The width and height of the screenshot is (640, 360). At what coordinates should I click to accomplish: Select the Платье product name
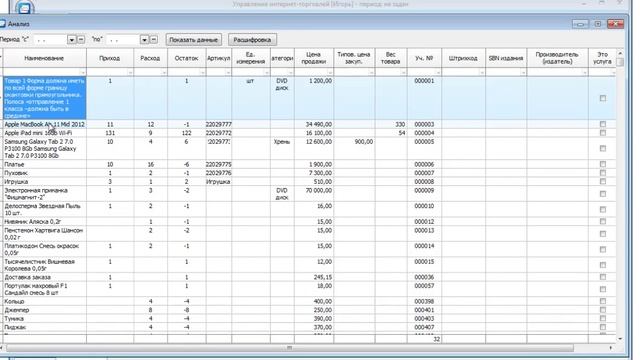(14, 164)
